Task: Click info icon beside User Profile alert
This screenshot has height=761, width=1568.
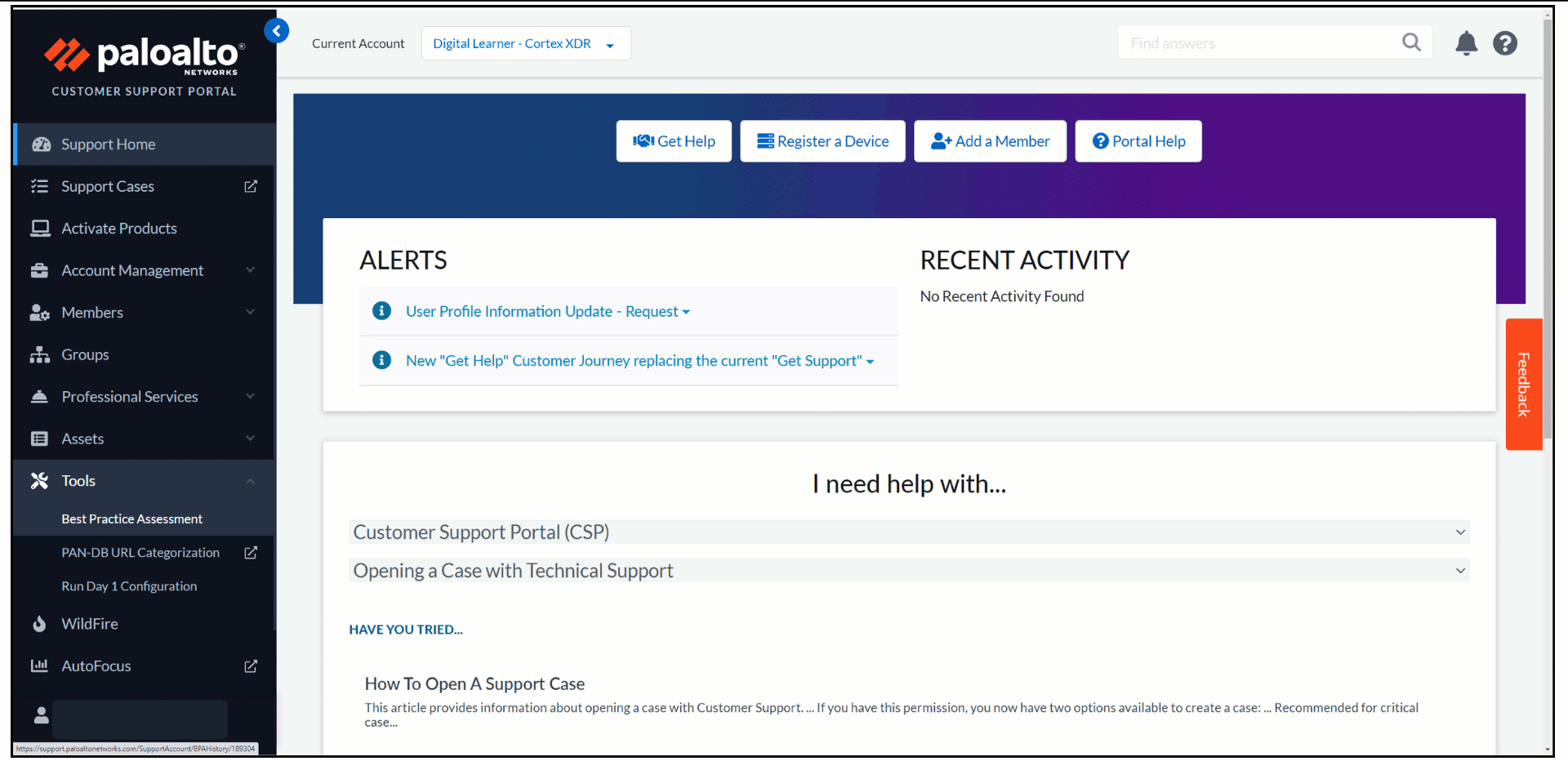Action: (x=381, y=310)
